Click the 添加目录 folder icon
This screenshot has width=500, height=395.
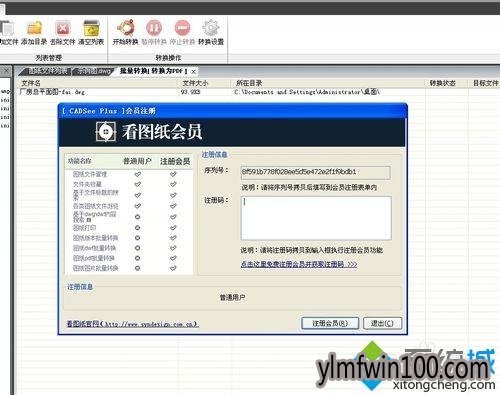click(x=34, y=28)
